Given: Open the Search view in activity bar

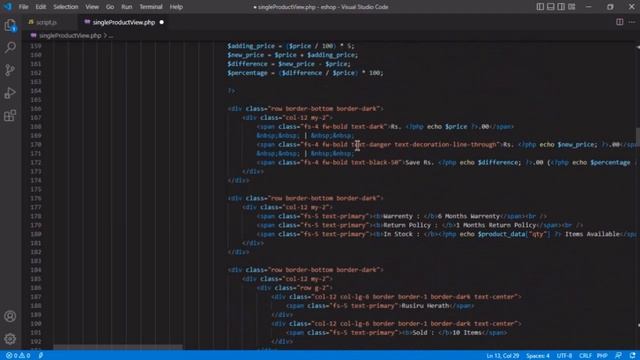Looking at the screenshot, I should coord(10,47).
